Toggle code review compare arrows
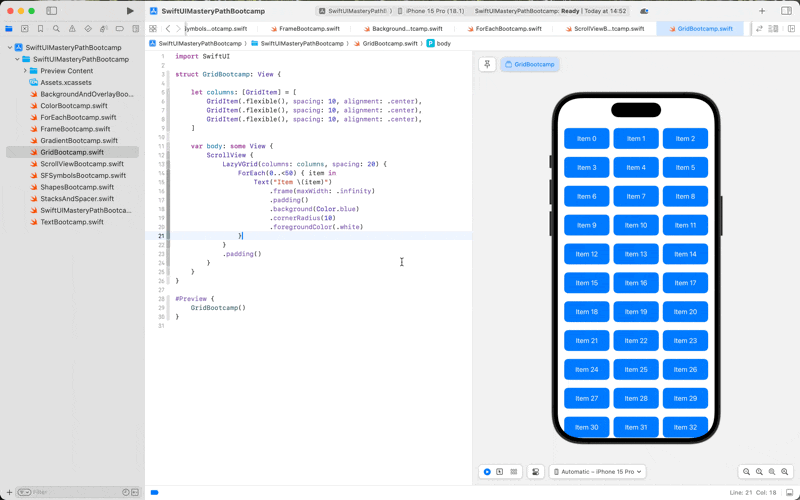Screen dimensions: 800x500 click(x=759, y=29)
